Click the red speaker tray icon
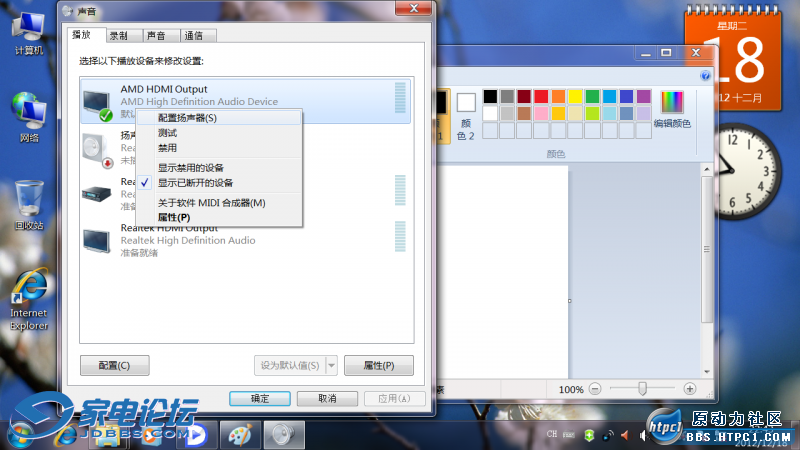 click(x=625, y=435)
